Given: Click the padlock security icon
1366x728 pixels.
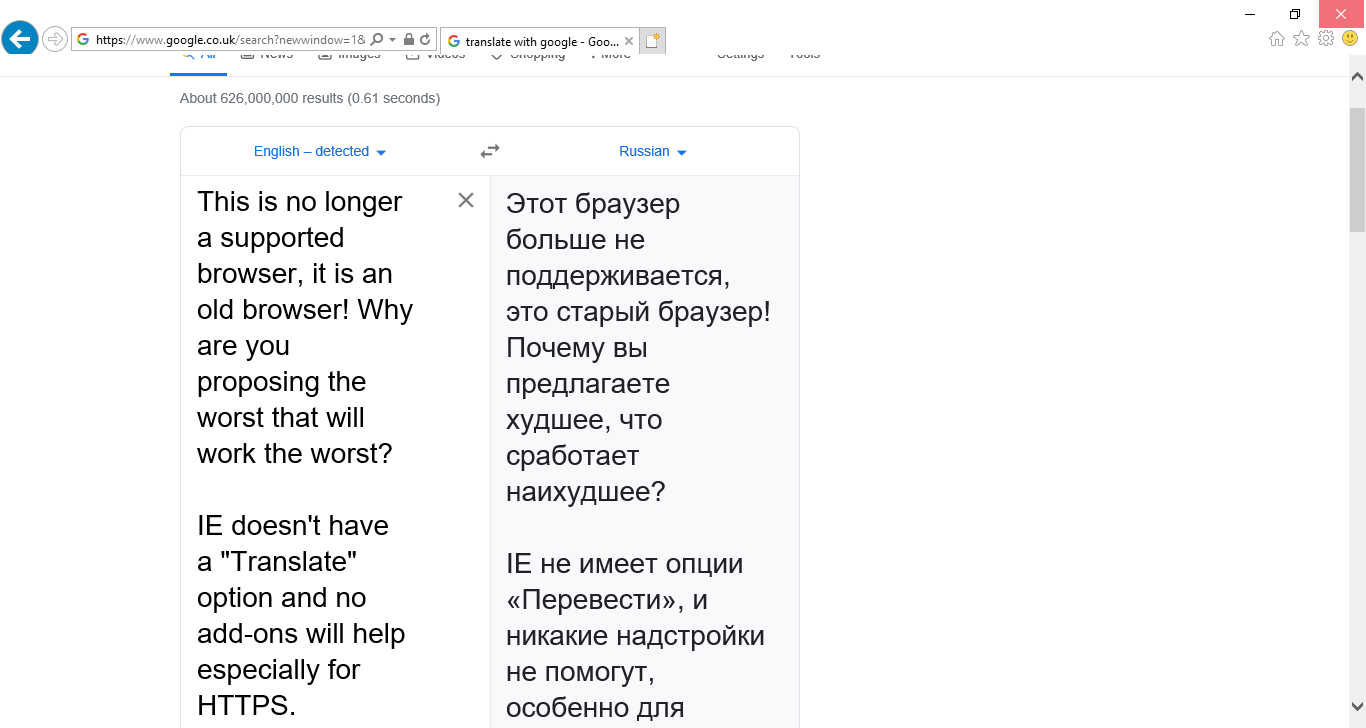Looking at the screenshot, I should click(409, 40).
